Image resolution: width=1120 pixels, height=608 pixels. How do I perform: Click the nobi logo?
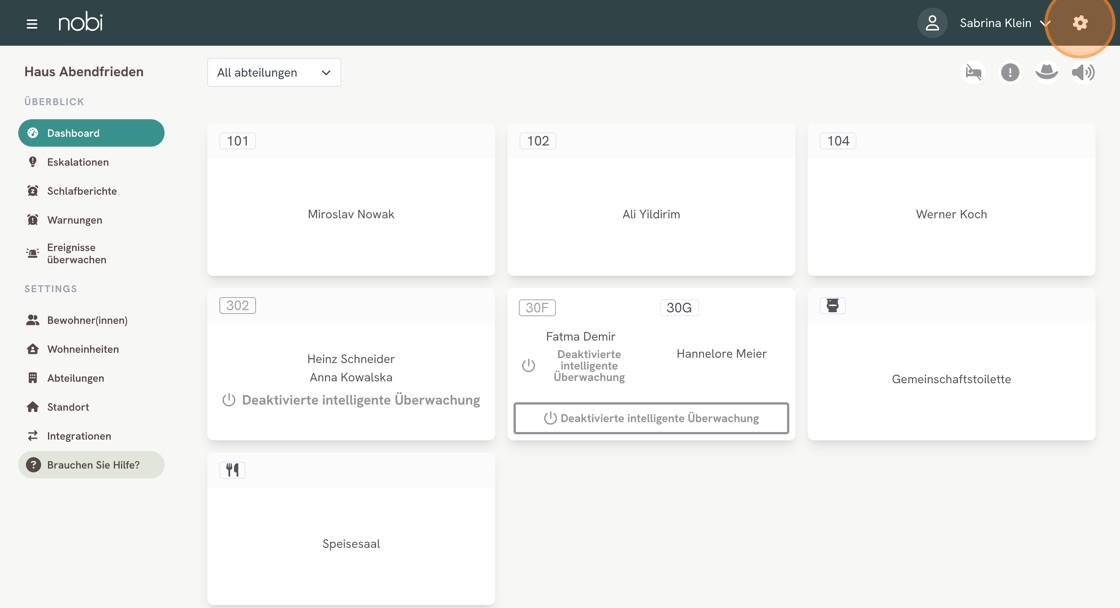click(80, 22)
